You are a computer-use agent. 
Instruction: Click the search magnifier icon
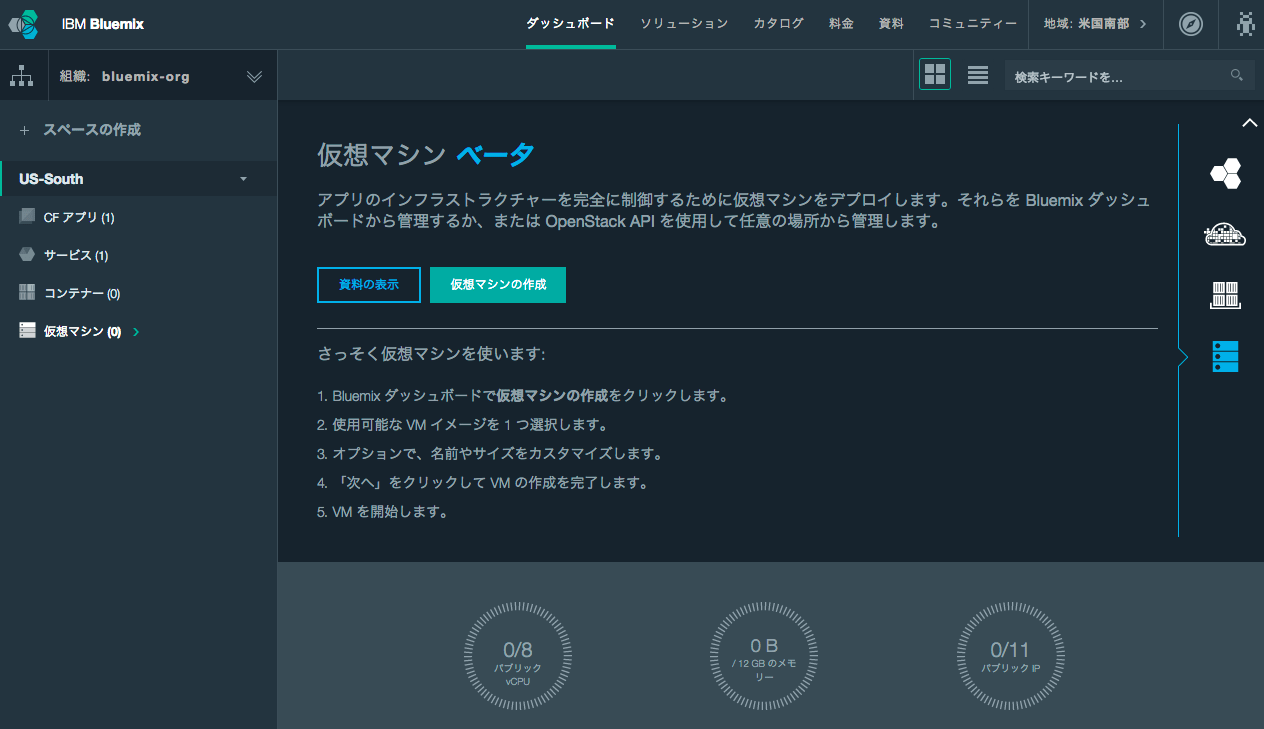pos(1237,75)
